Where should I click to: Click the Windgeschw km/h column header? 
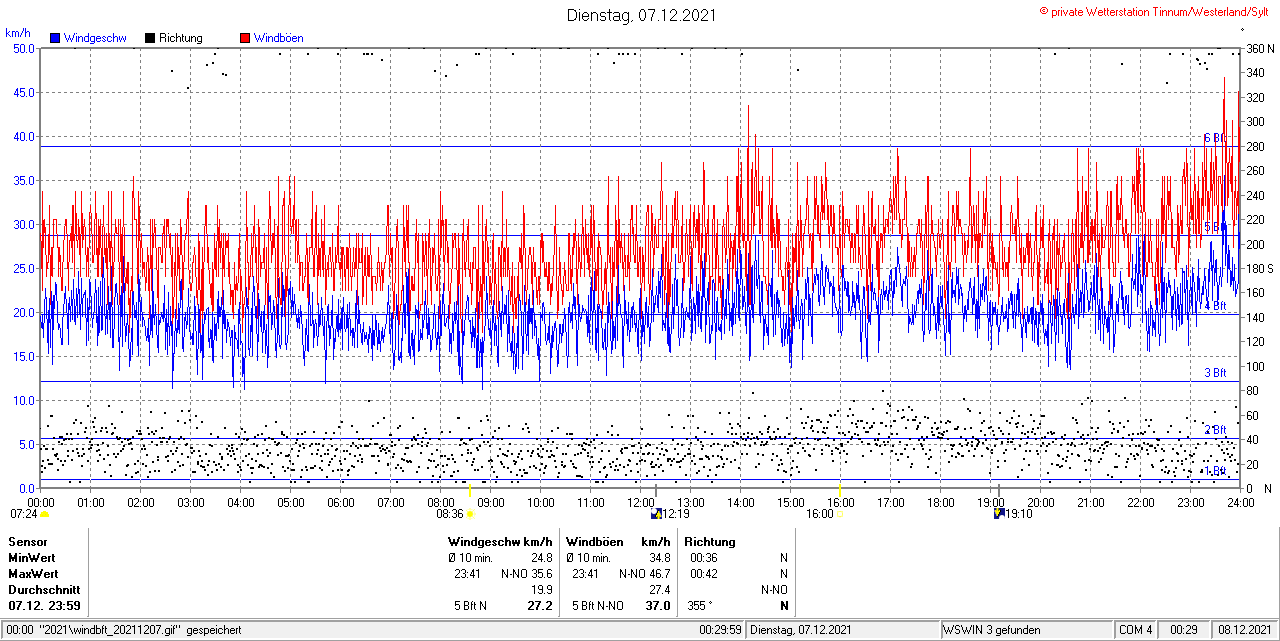(x=500, y=542)
